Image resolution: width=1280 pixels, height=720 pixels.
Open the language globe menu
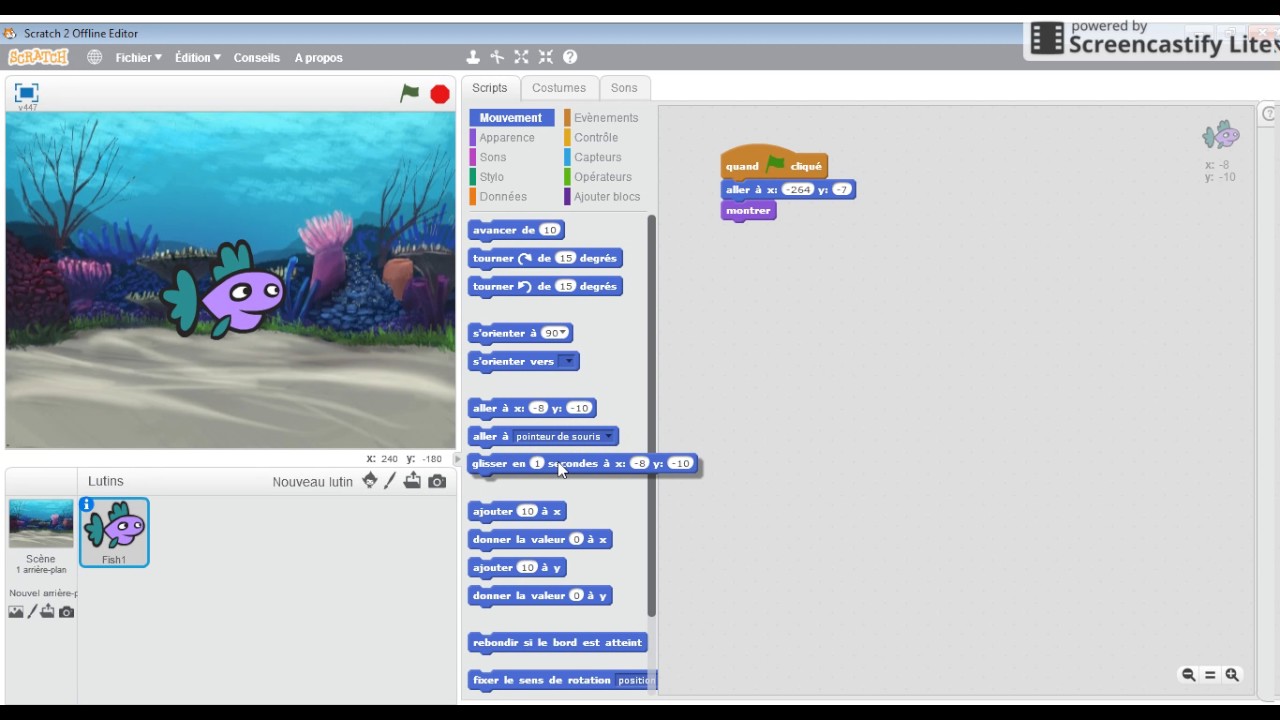94,57
